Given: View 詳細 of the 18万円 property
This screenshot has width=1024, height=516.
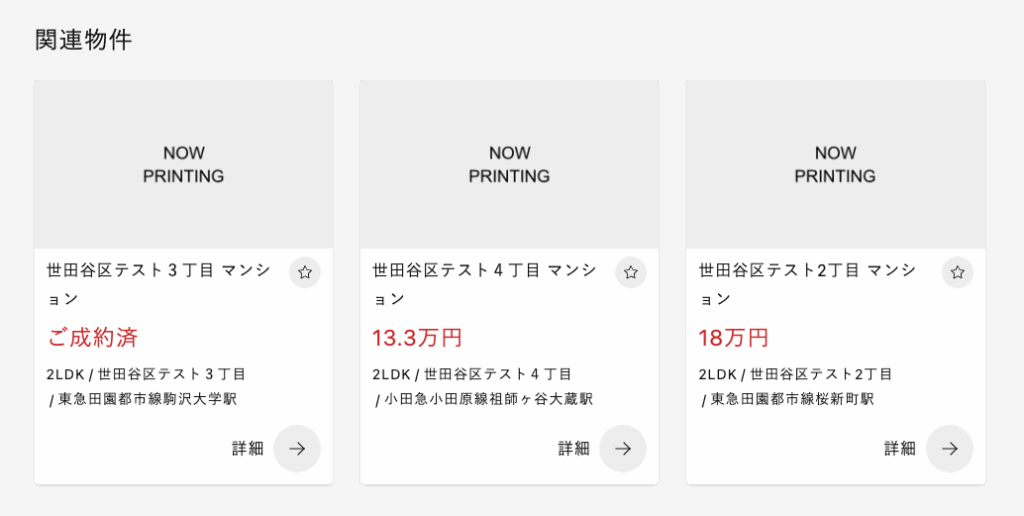Looking at the screenshot, I should click(x=900, y=449).
